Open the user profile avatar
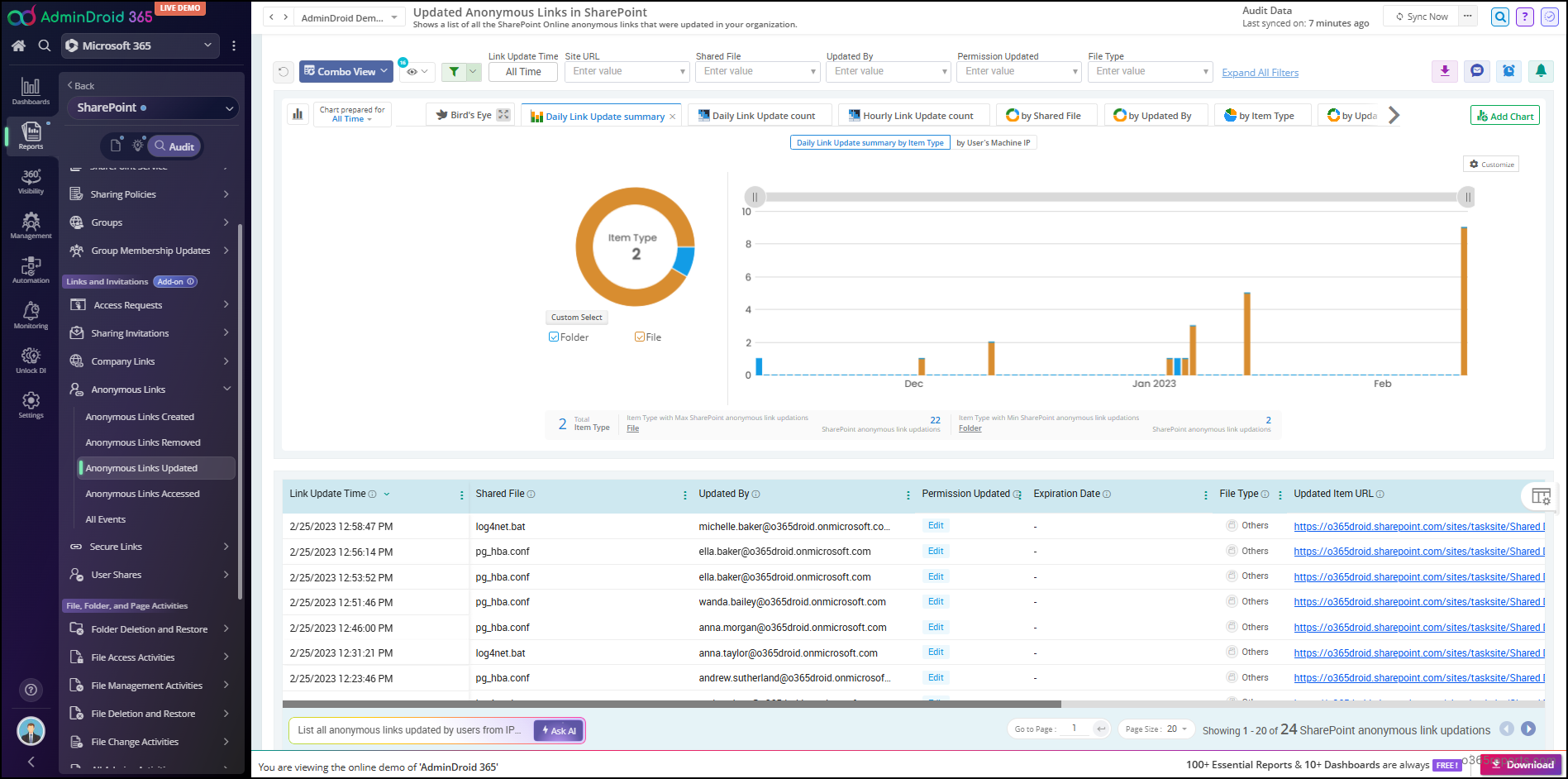Viewport: 1568px width, 779px height. 31,731
